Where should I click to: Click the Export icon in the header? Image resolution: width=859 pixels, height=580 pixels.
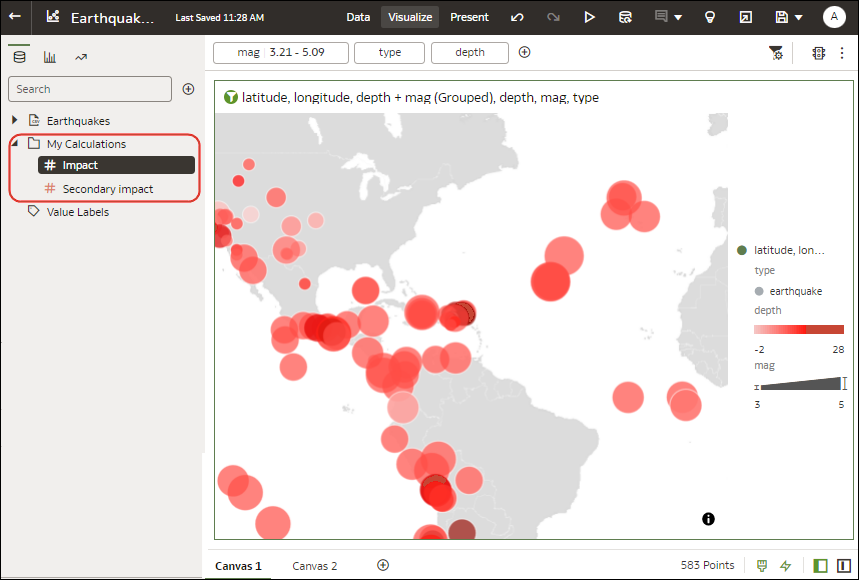[745, 17]
